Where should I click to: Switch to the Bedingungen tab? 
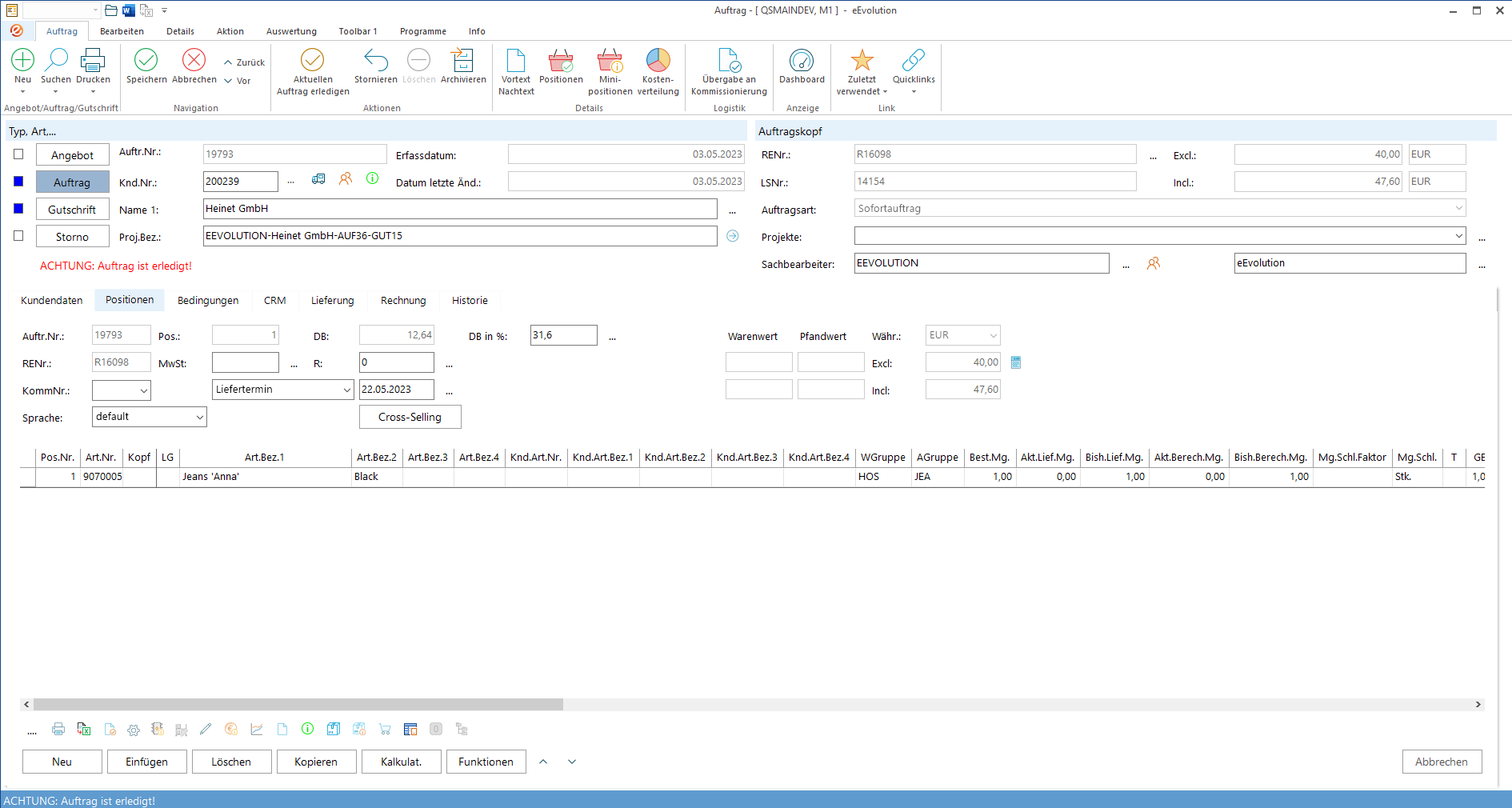point(208,300)
